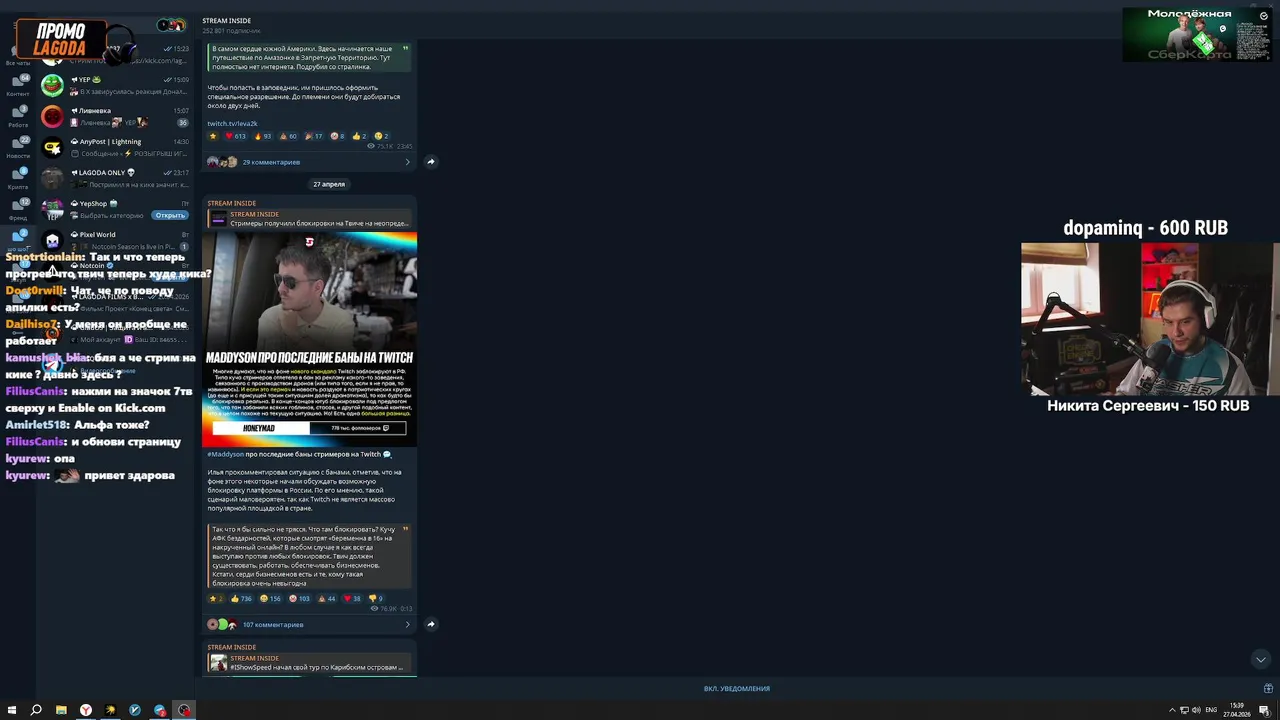The width and height of the screenshot is (1280, 720).
Task: Click the clown 103 reaction
Action: 299,599
